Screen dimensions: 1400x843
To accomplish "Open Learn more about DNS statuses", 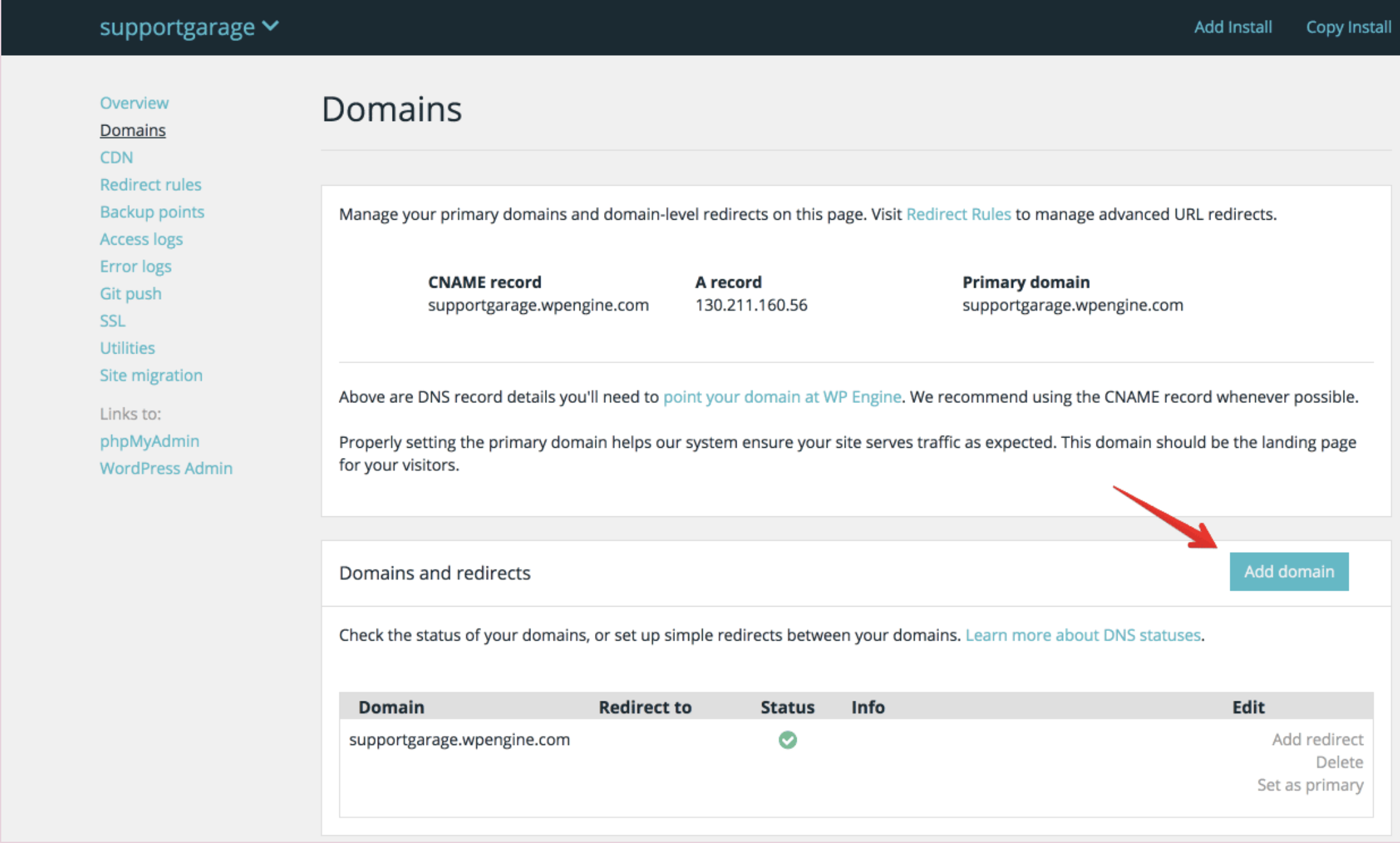I will click(x=1082, y=635).
